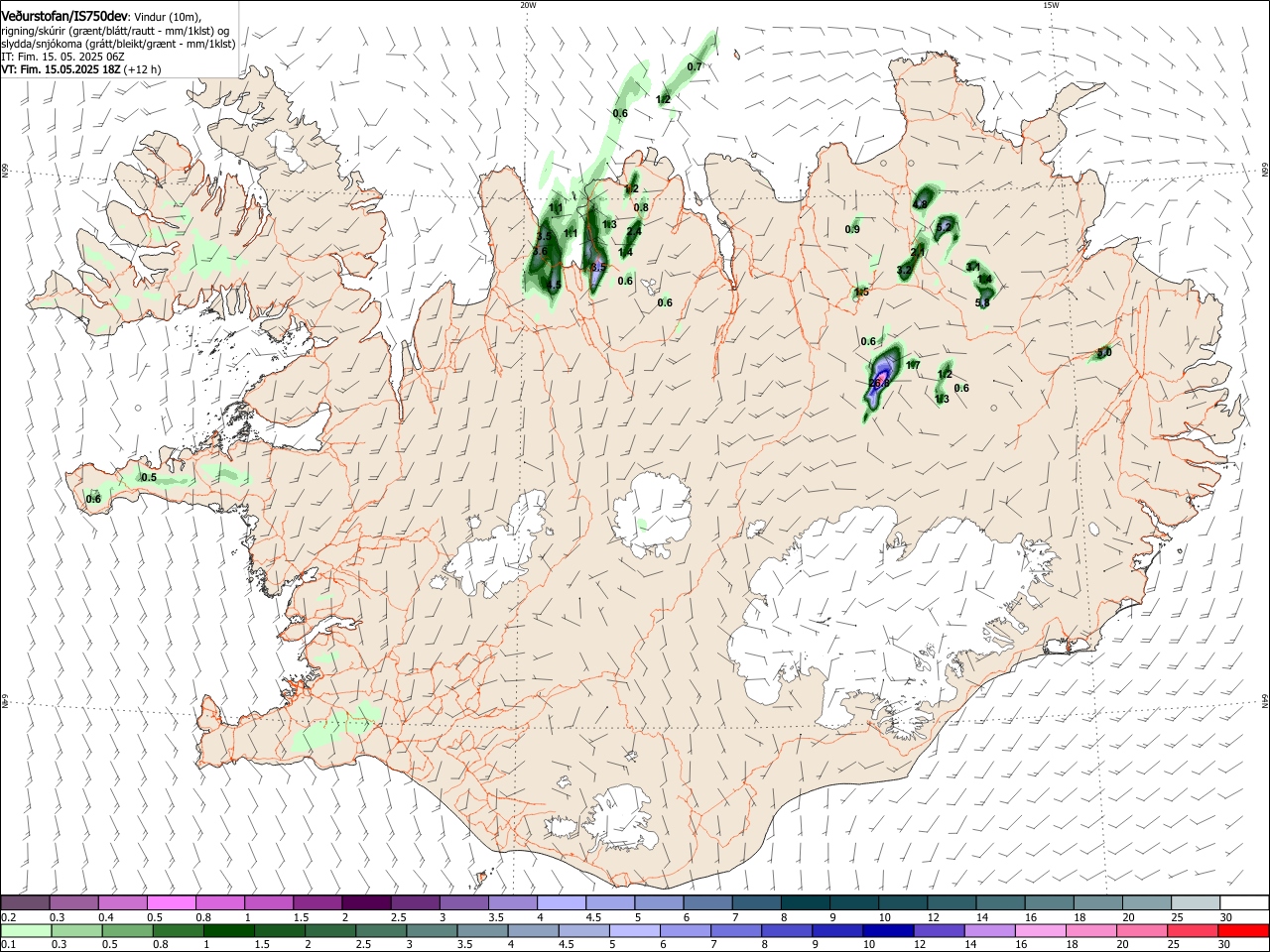Pick the pale grey 25–30 swatch, upper scale
Screen dimensions: 1270x952
click(1196, 903)
